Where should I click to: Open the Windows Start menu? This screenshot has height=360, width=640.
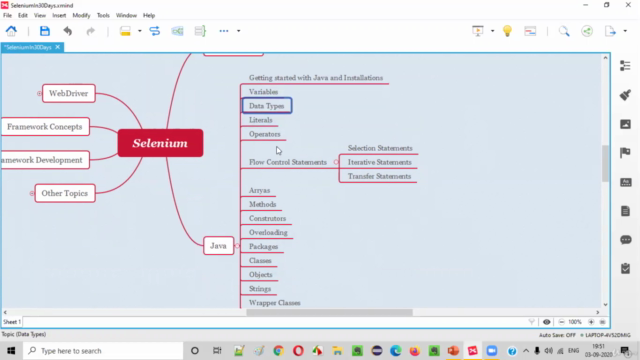coord(11,351)
